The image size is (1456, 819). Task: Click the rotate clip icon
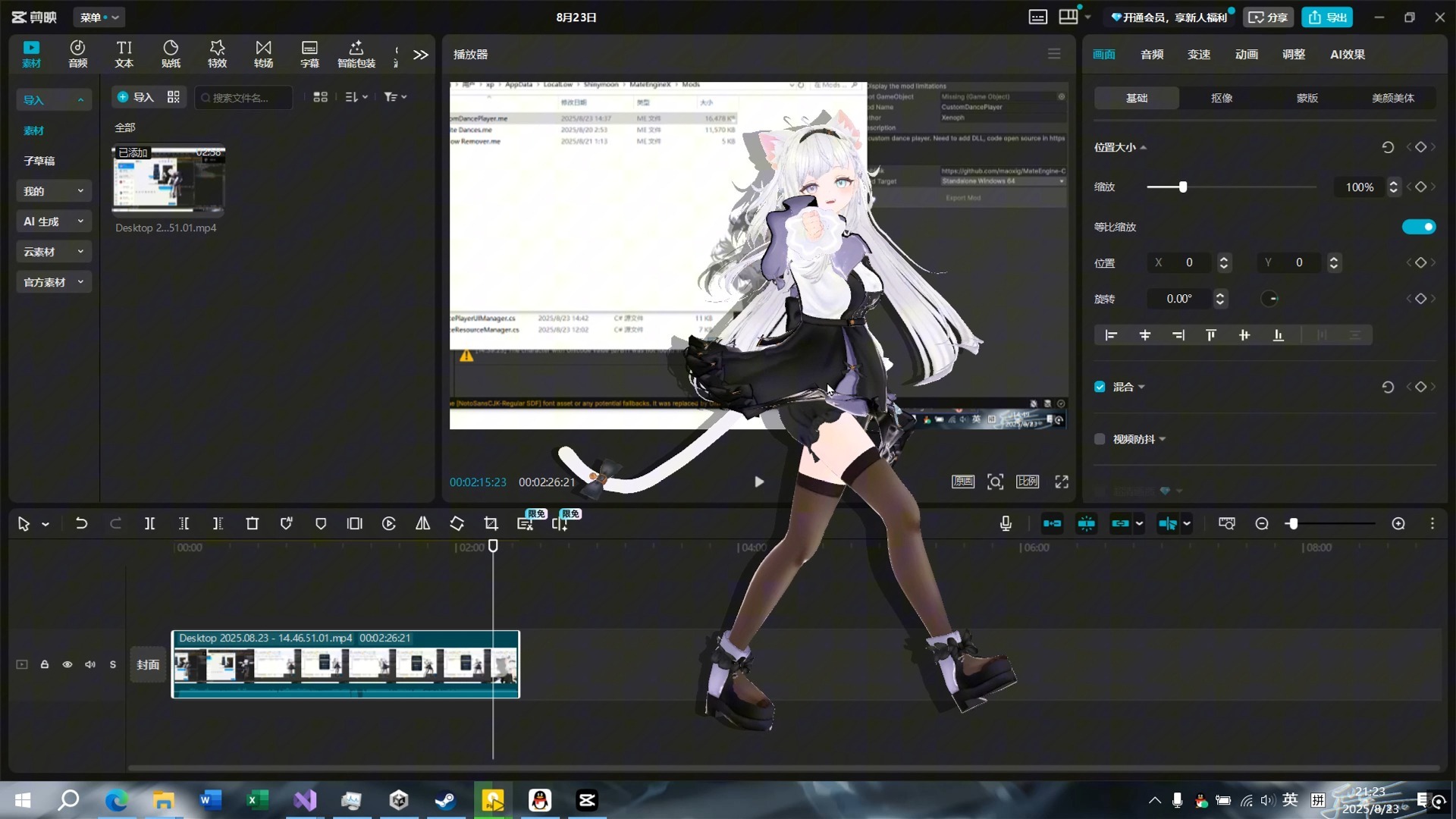click(x=457, y=523)
